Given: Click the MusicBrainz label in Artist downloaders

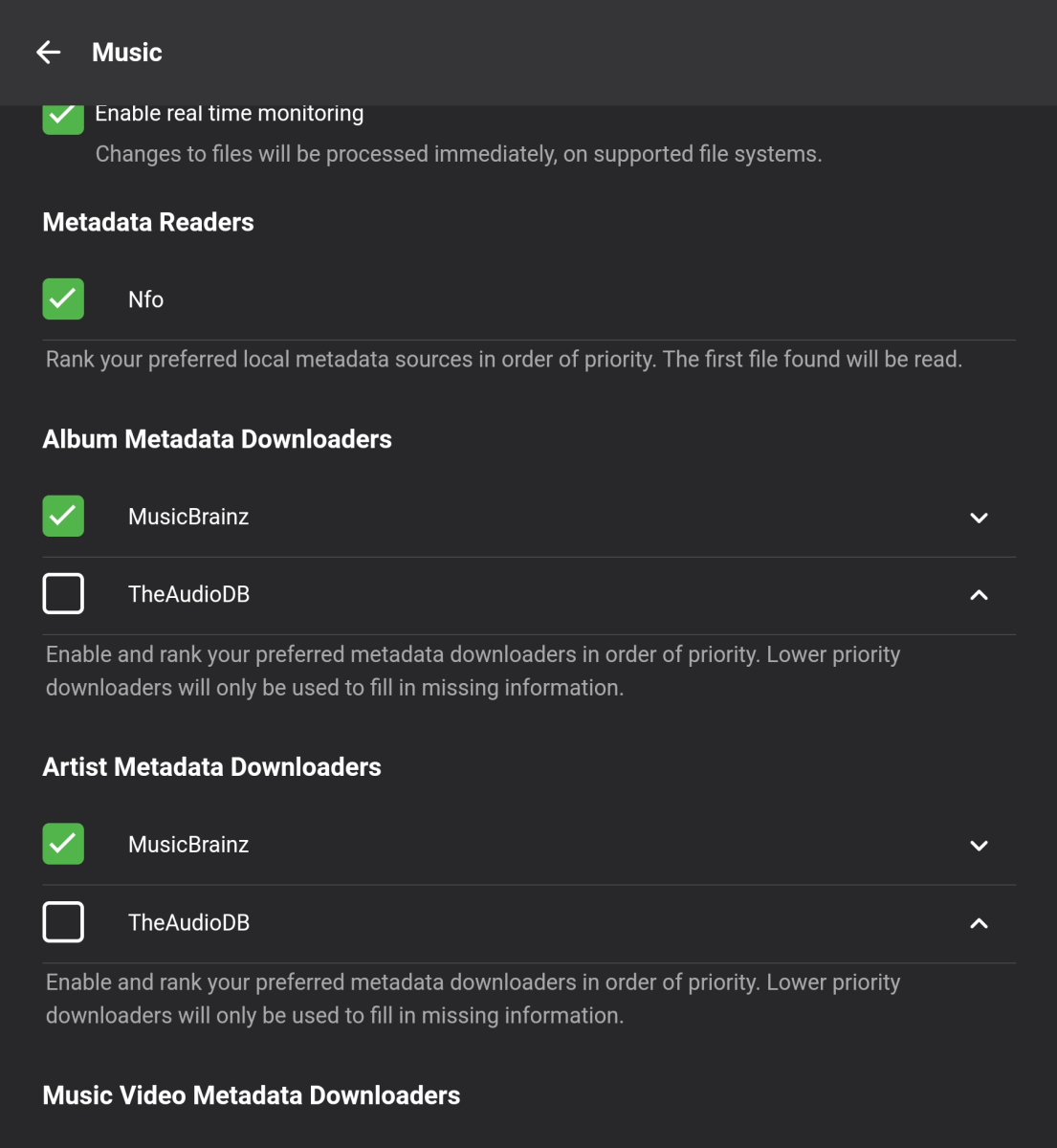Looking at the screenshot, I should 188,845.
